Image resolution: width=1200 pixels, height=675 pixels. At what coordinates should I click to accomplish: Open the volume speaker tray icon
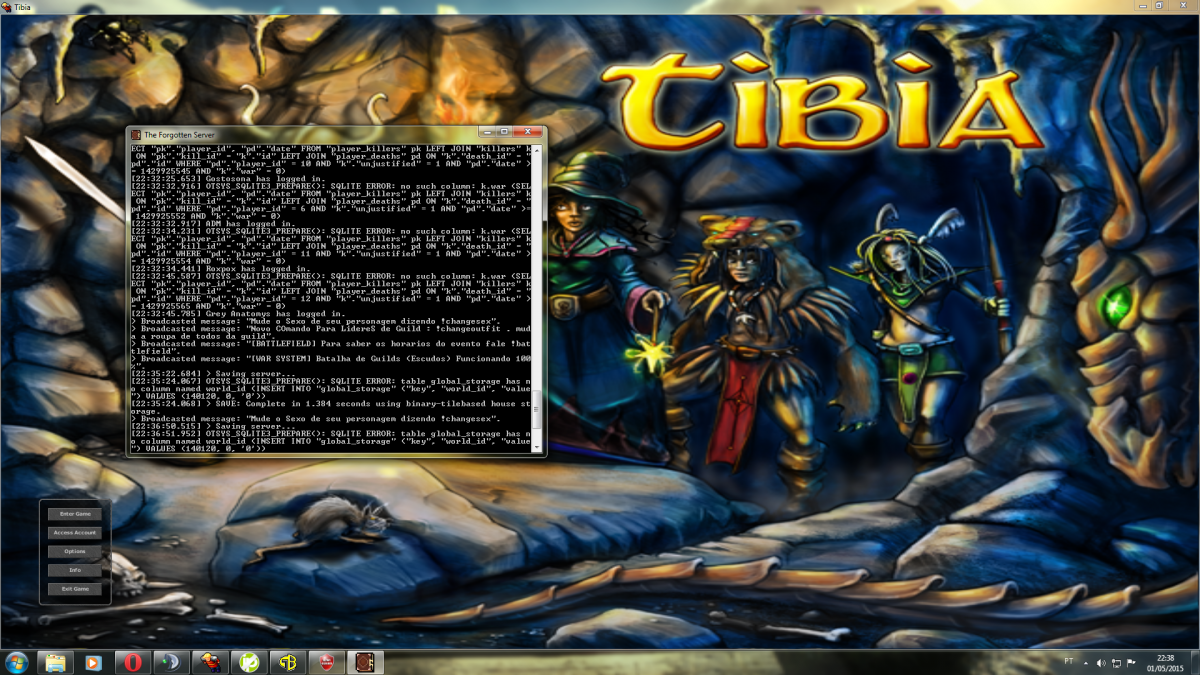pyautogui.click(x=1101, y=663)
